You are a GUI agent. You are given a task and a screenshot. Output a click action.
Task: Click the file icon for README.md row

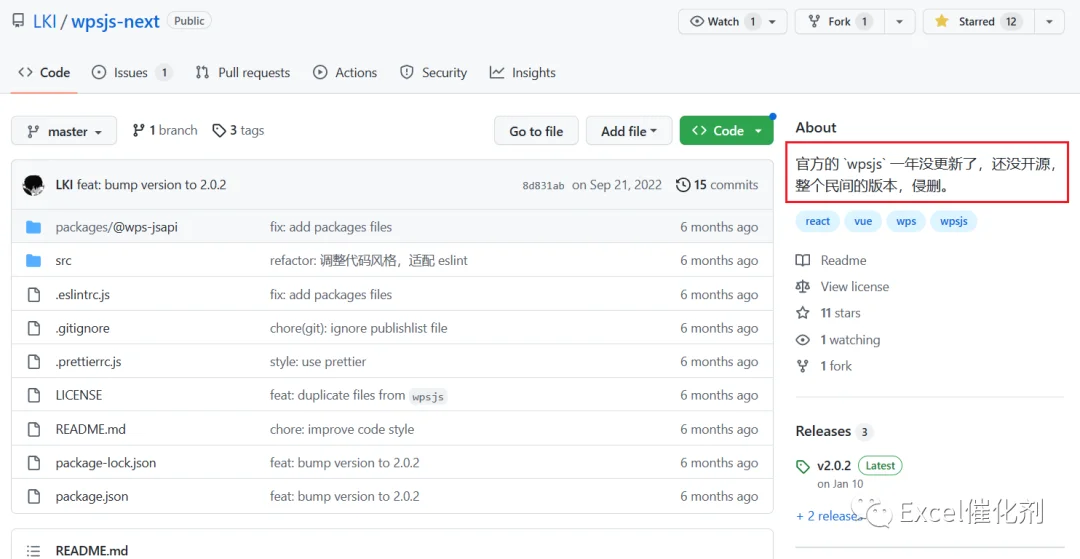point(33,429)
